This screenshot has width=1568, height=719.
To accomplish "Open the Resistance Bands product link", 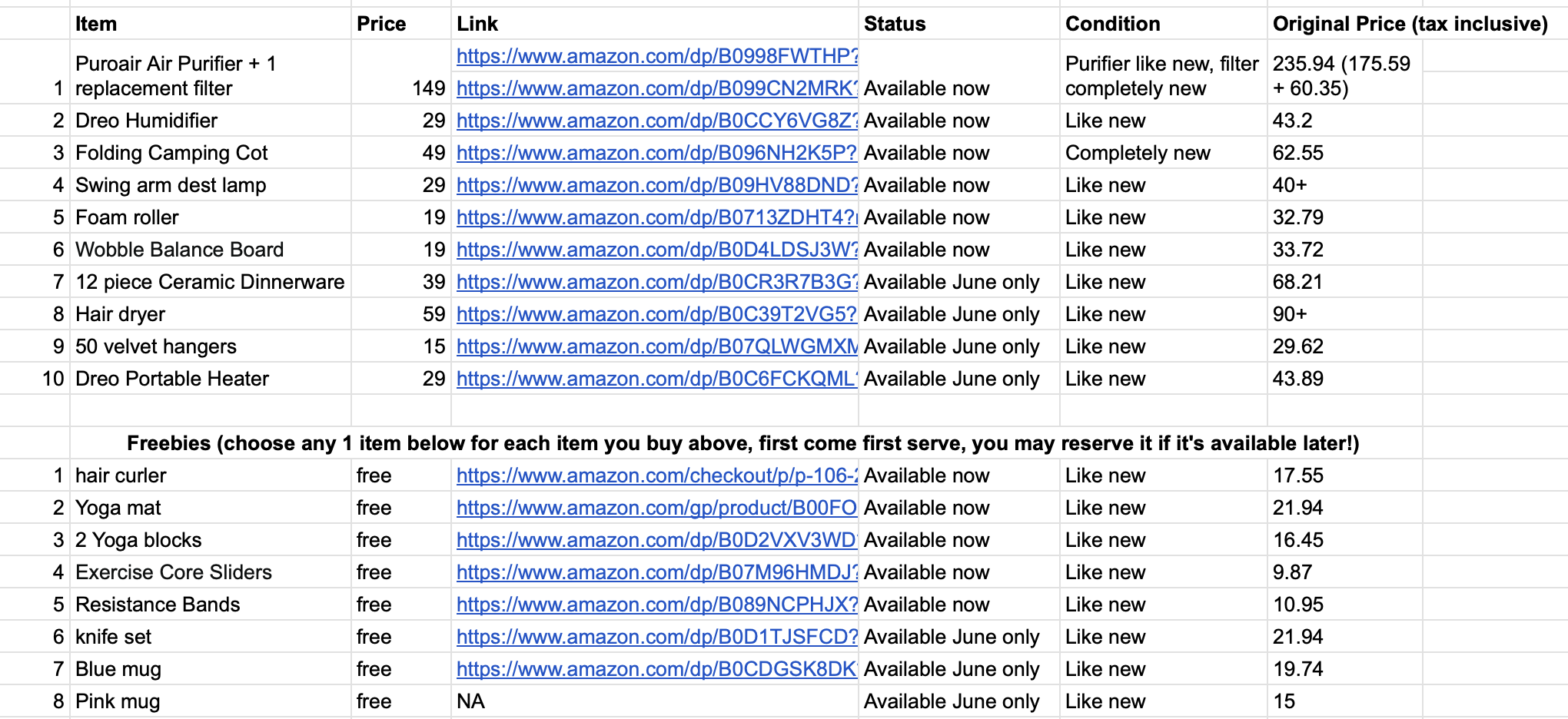I will point(656,605).
